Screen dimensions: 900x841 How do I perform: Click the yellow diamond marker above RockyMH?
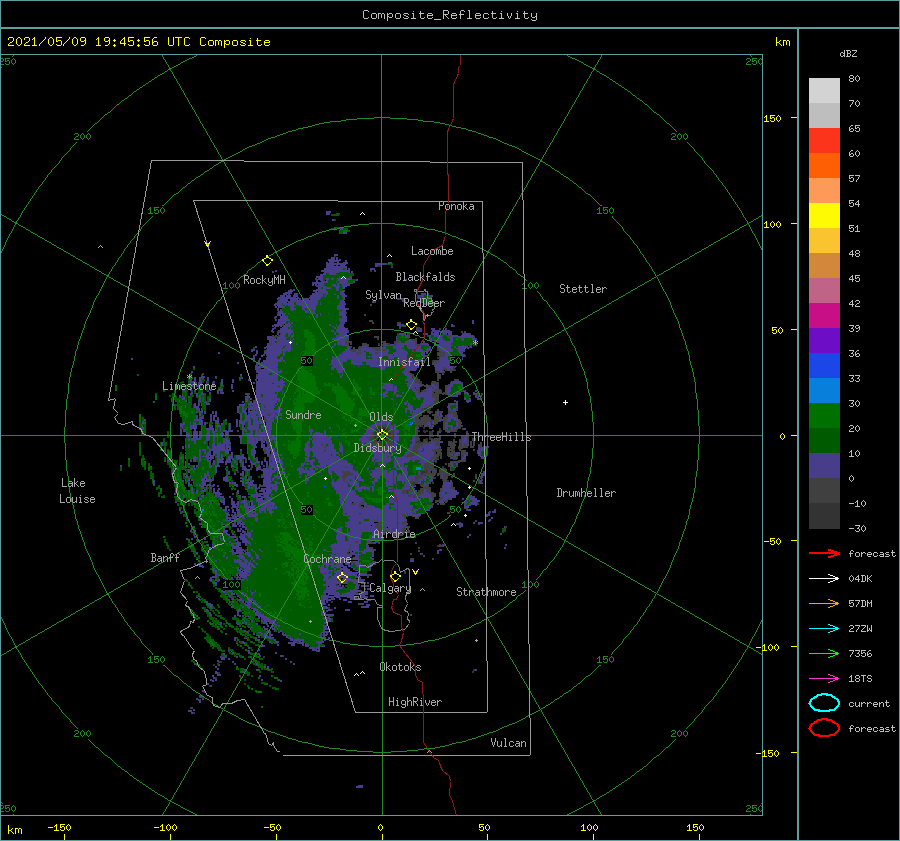[267, 261]
